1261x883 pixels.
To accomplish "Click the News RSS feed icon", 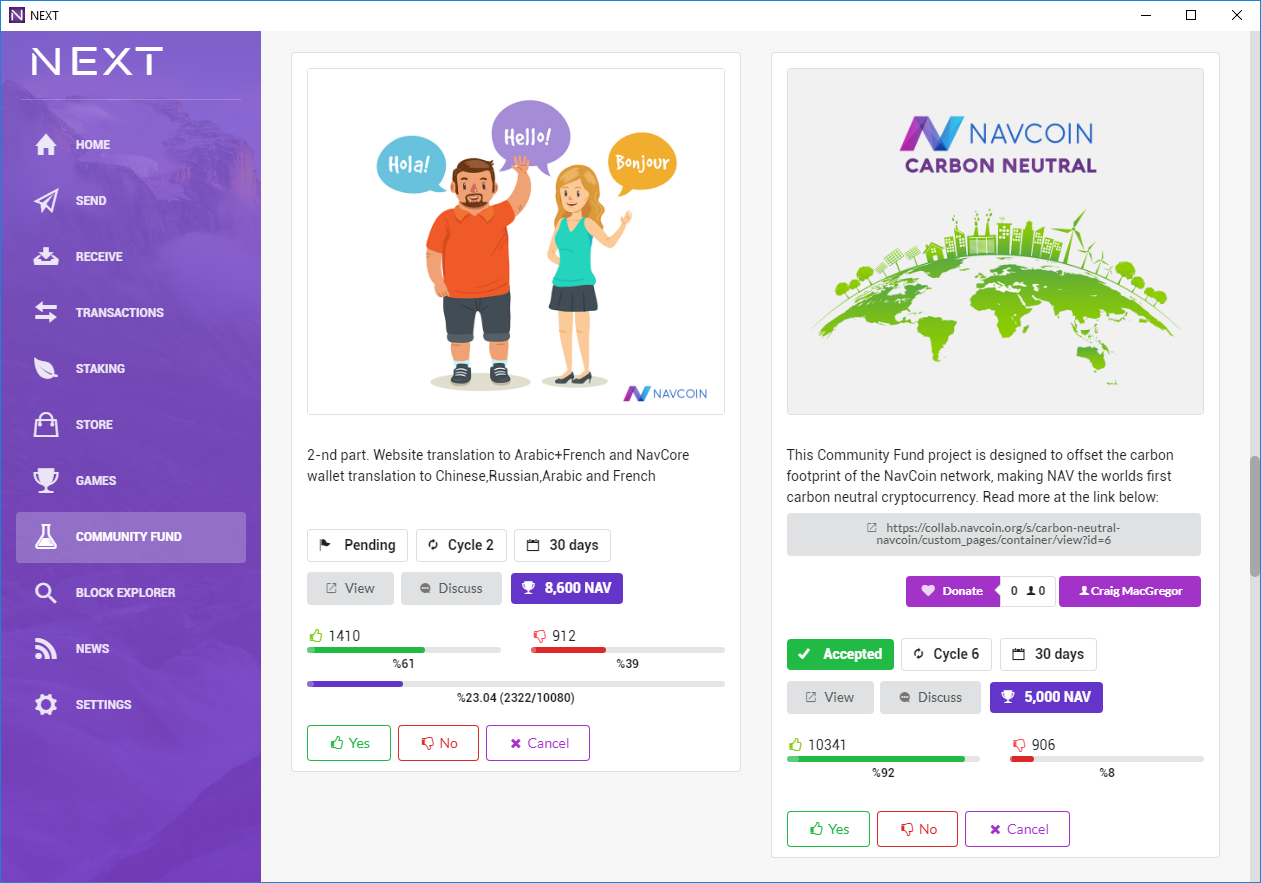I will tap(46, 649).
